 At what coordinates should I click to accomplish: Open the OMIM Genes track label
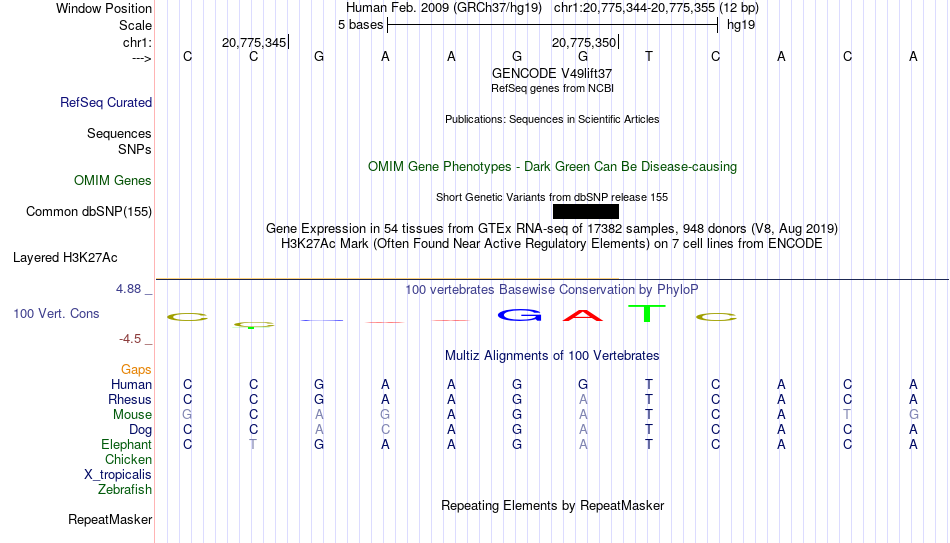(x=113, y=181)
